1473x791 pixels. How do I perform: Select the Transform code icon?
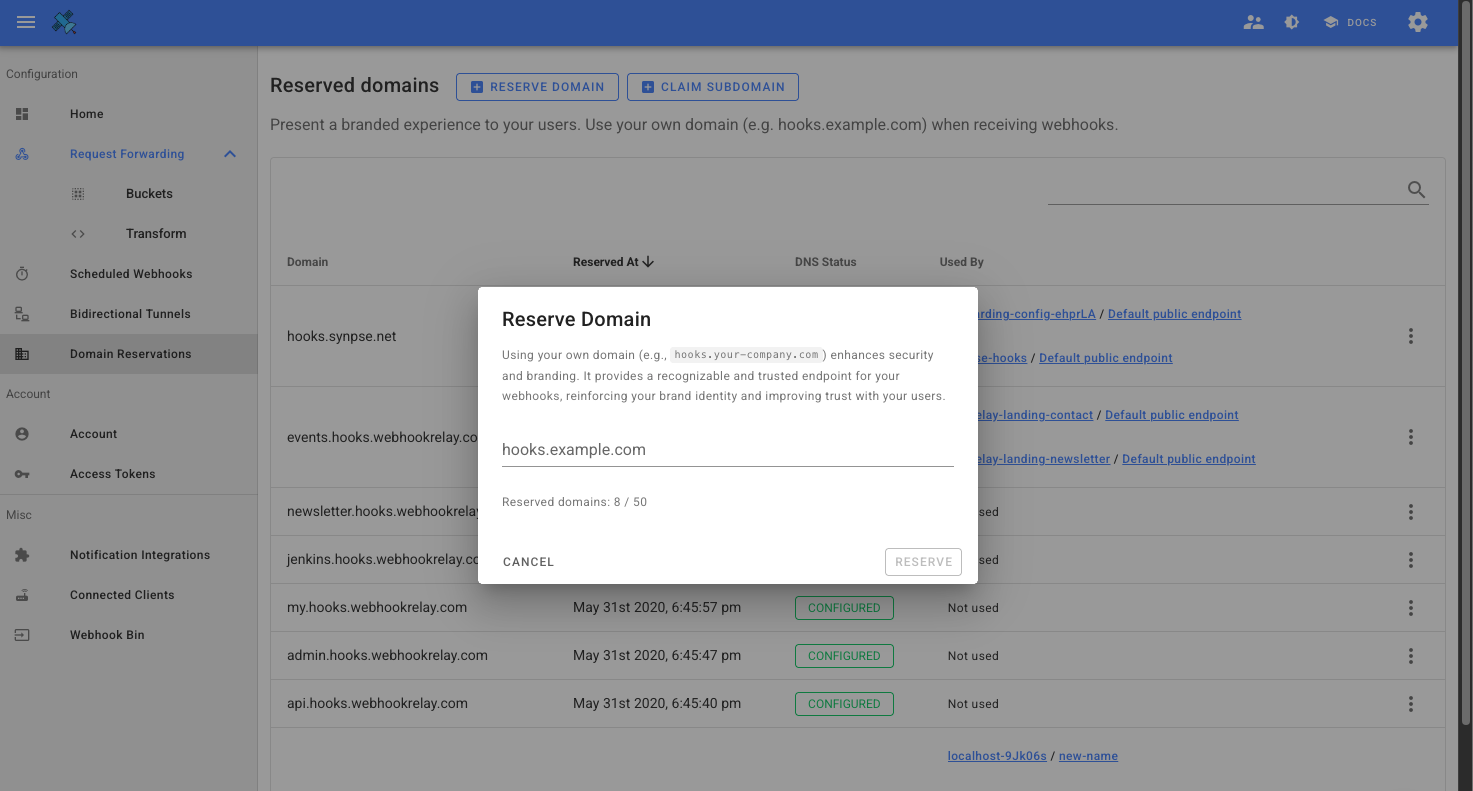point(78,233)
